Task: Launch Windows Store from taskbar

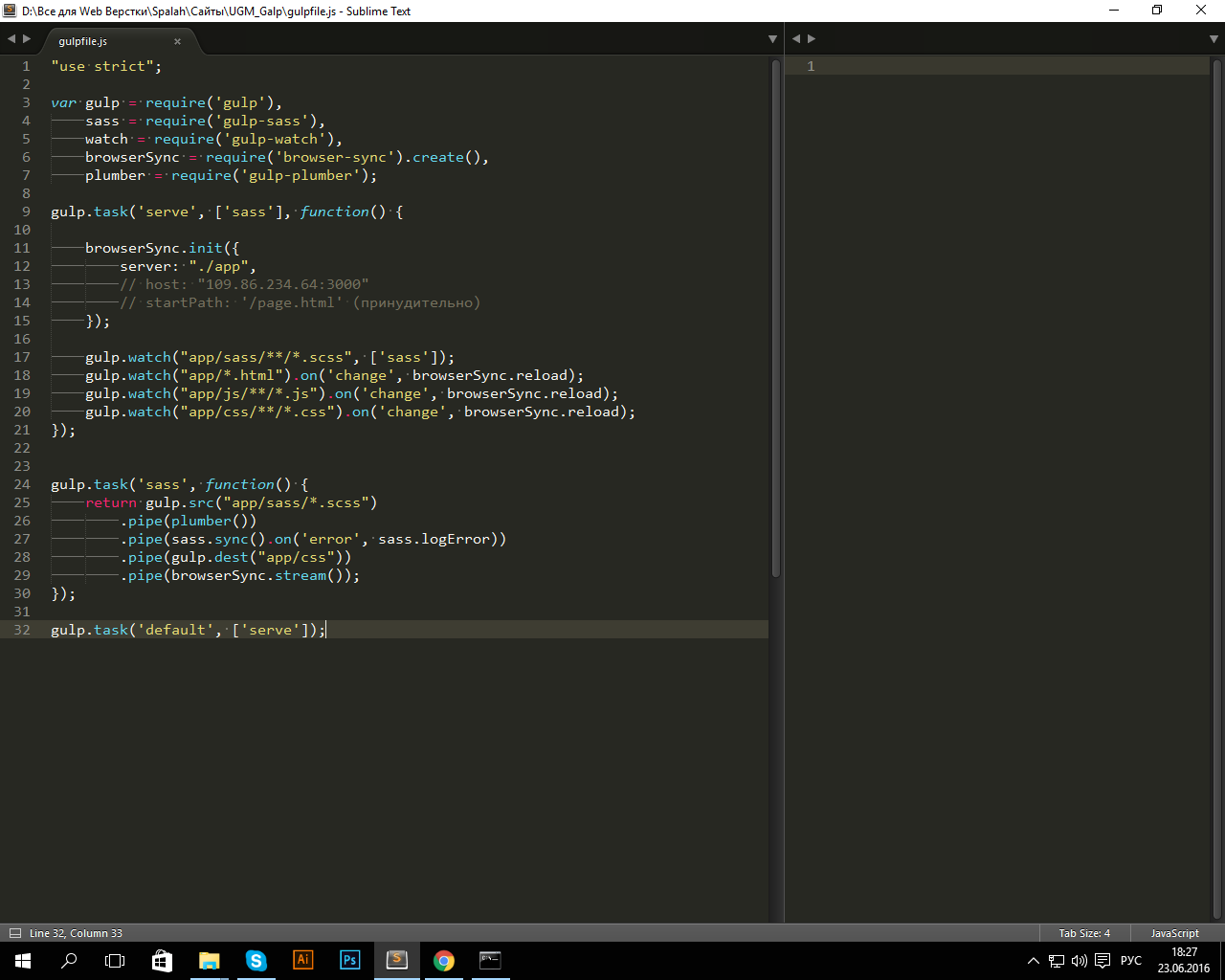Action: [162, 961]
